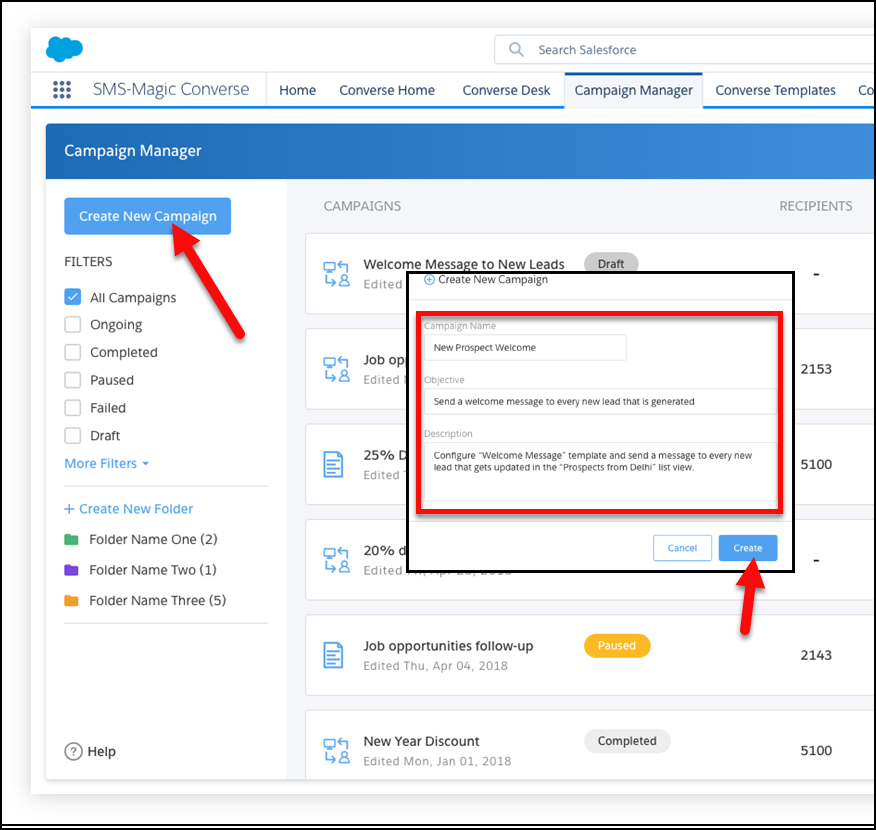Screen dimensions: 876x830
Task: Go to the Home tab
Action: point(297,90)
